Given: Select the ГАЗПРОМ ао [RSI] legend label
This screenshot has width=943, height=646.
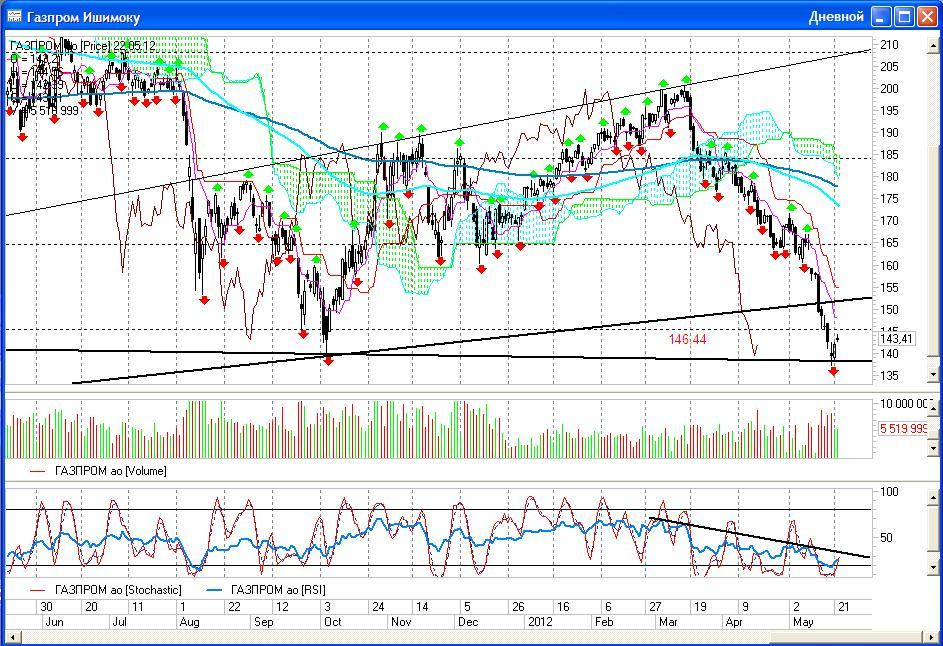Looking at the screenshot, I should coord(278,590).
